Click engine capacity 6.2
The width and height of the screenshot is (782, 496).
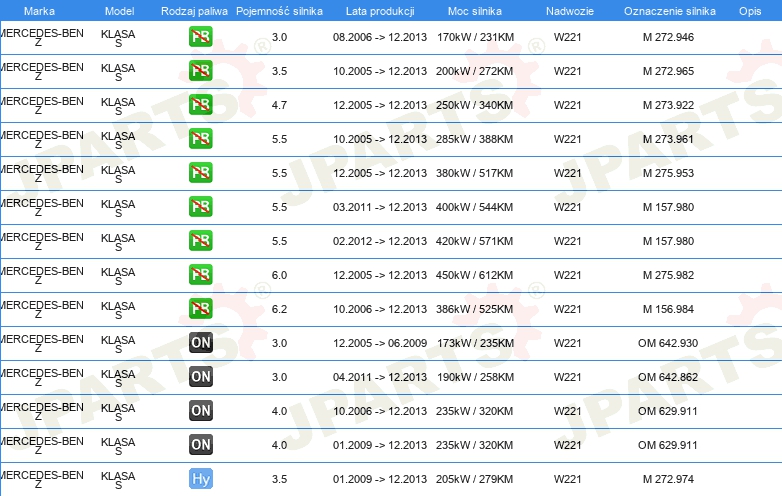(279, 309)
